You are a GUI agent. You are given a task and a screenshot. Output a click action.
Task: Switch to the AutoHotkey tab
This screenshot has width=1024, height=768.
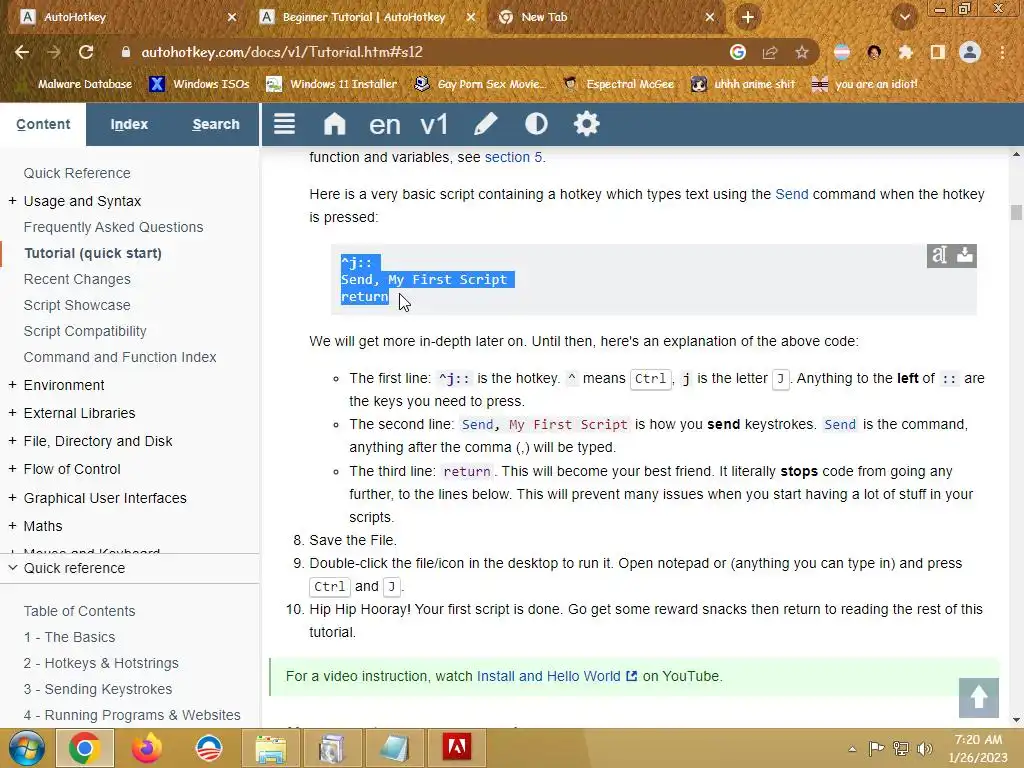[124, 17]
